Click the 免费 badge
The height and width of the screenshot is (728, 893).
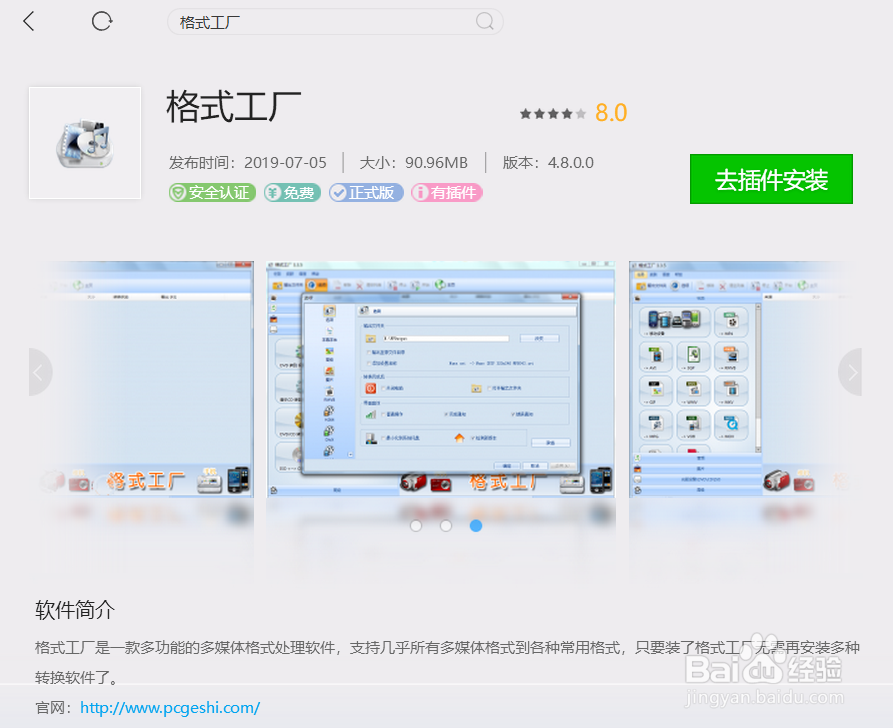(x=292, y=193)
